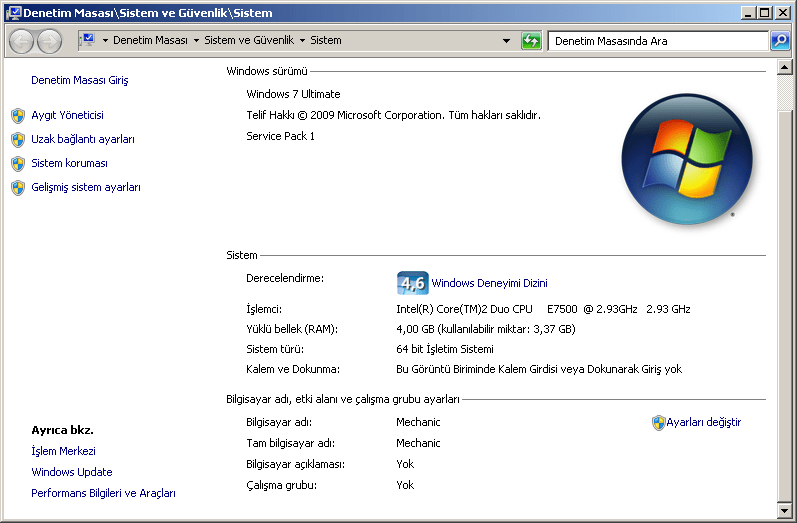Click the Control Panel icon in address bar
This screenshot has width=797, height=523.
pyautogui.click(x=87, y=40)
